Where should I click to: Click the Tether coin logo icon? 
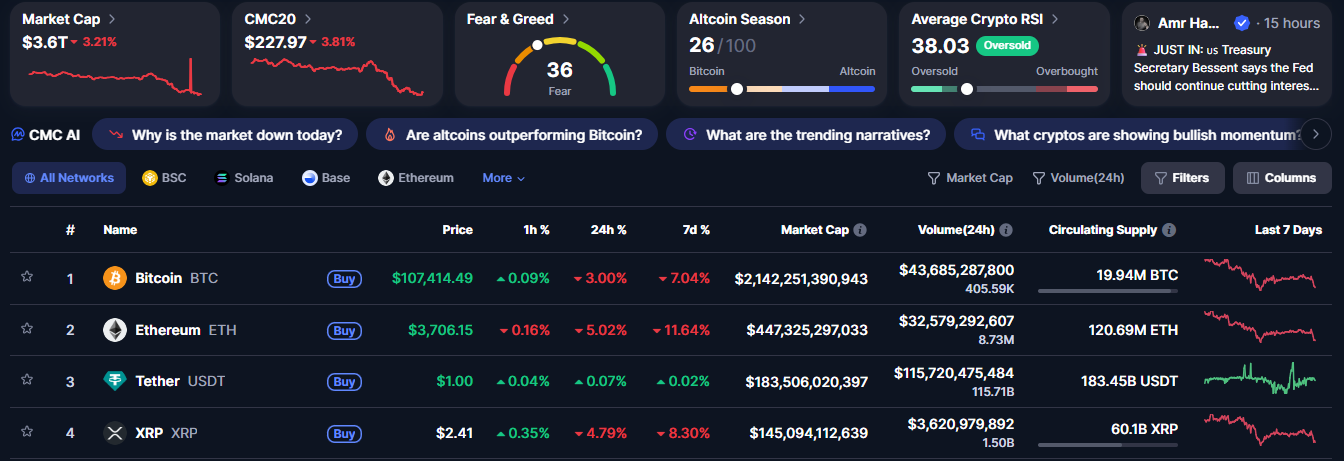point(115,381)
